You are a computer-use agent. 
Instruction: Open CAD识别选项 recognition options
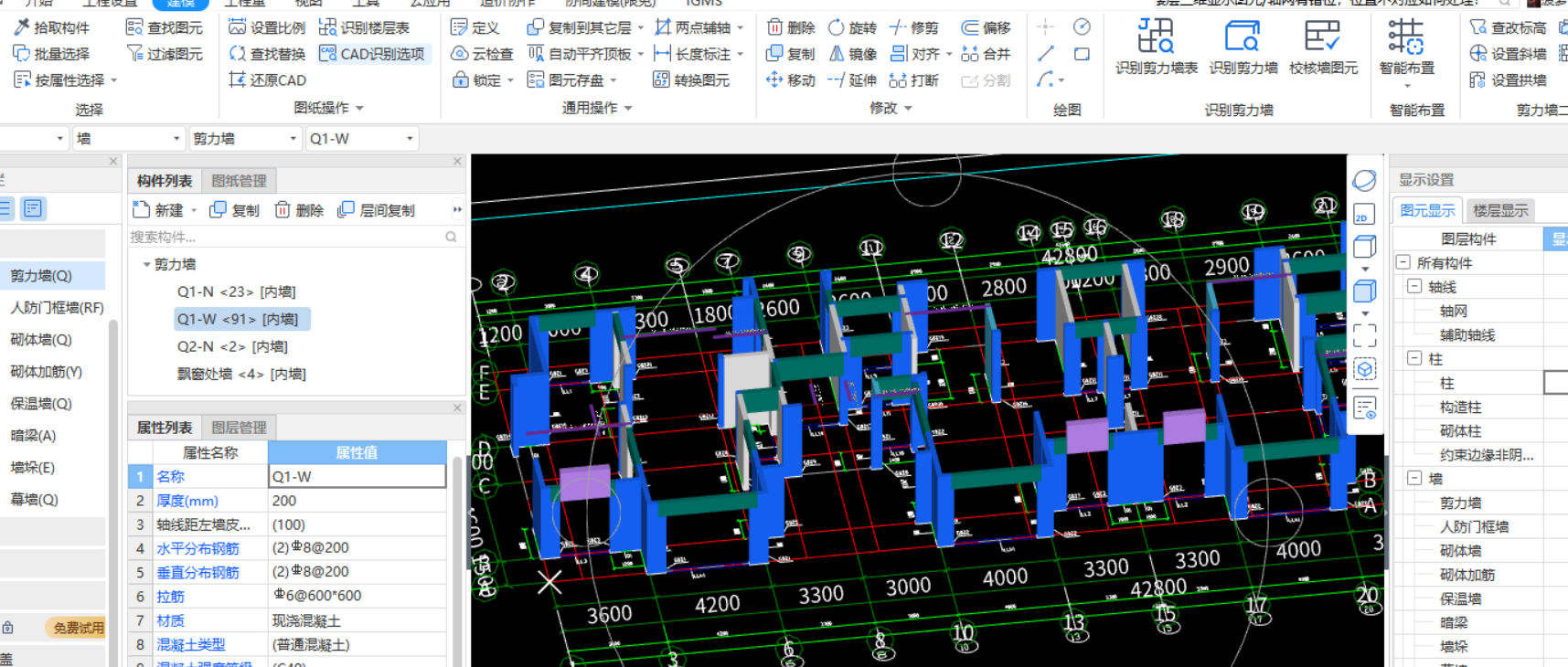(372, 54)
